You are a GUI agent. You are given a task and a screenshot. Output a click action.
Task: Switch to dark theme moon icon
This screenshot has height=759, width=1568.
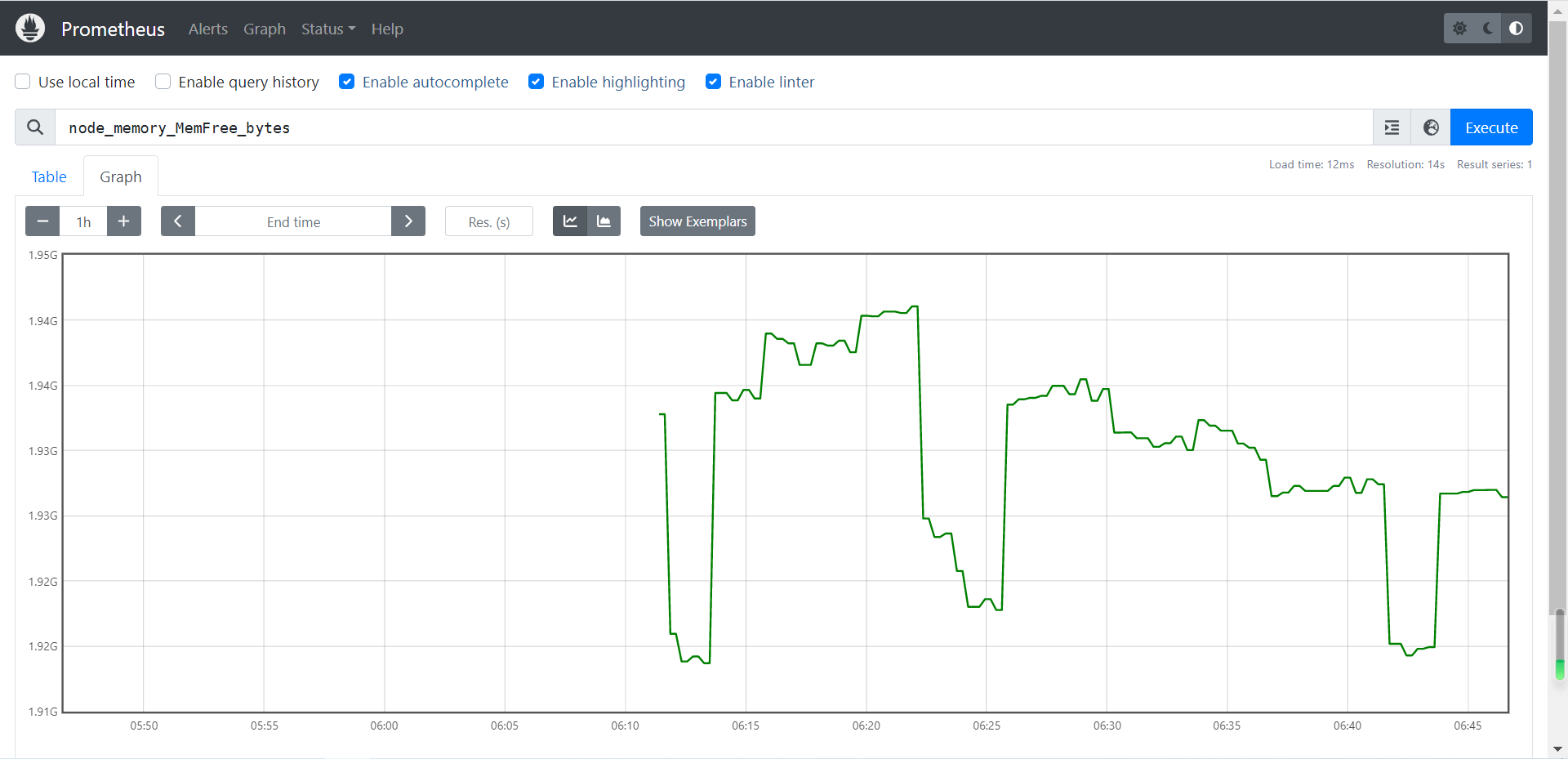click(1488, 29)
